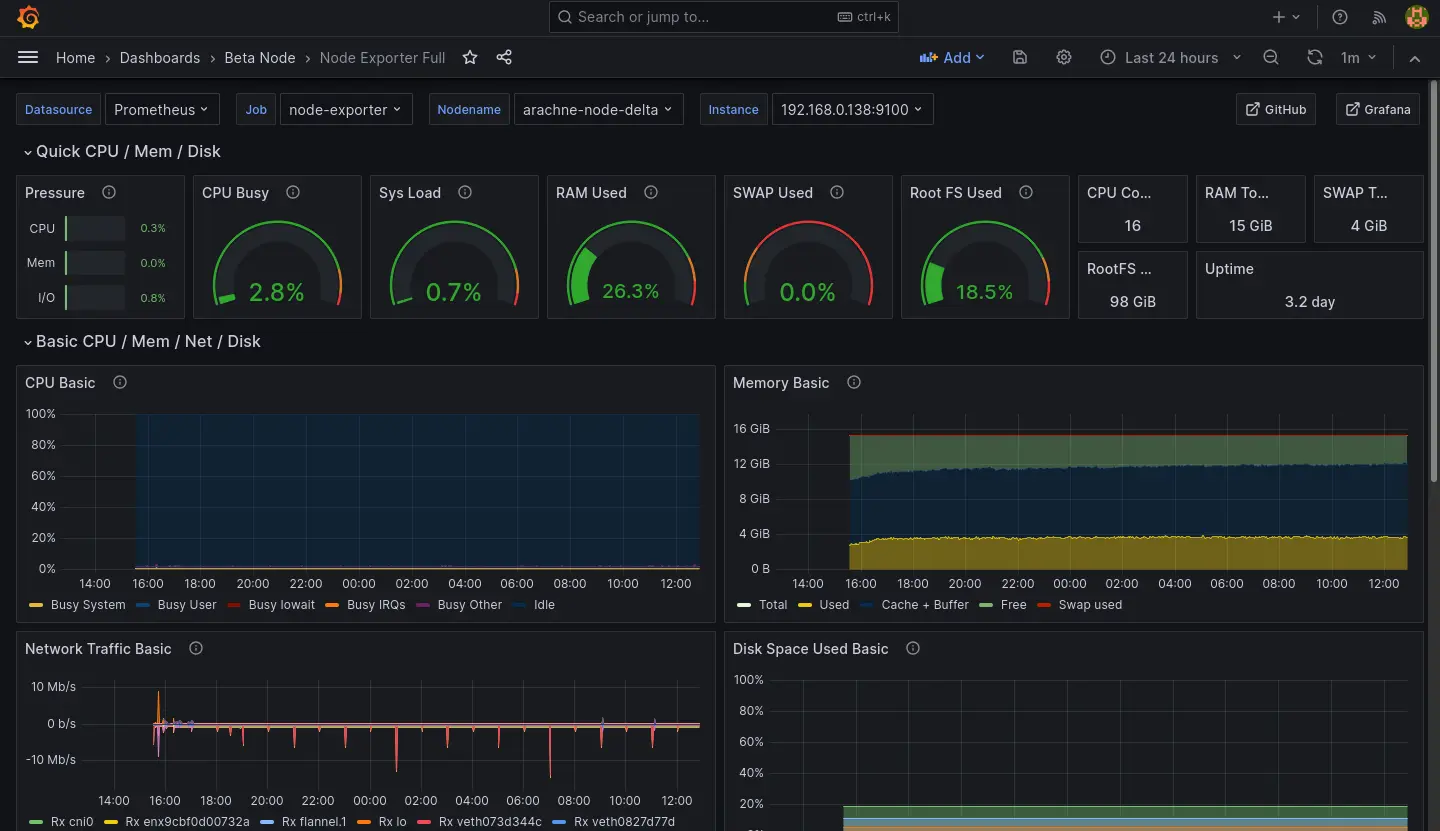Click the share dashboard icon
Screen dimensions: 1440x831
504,58
